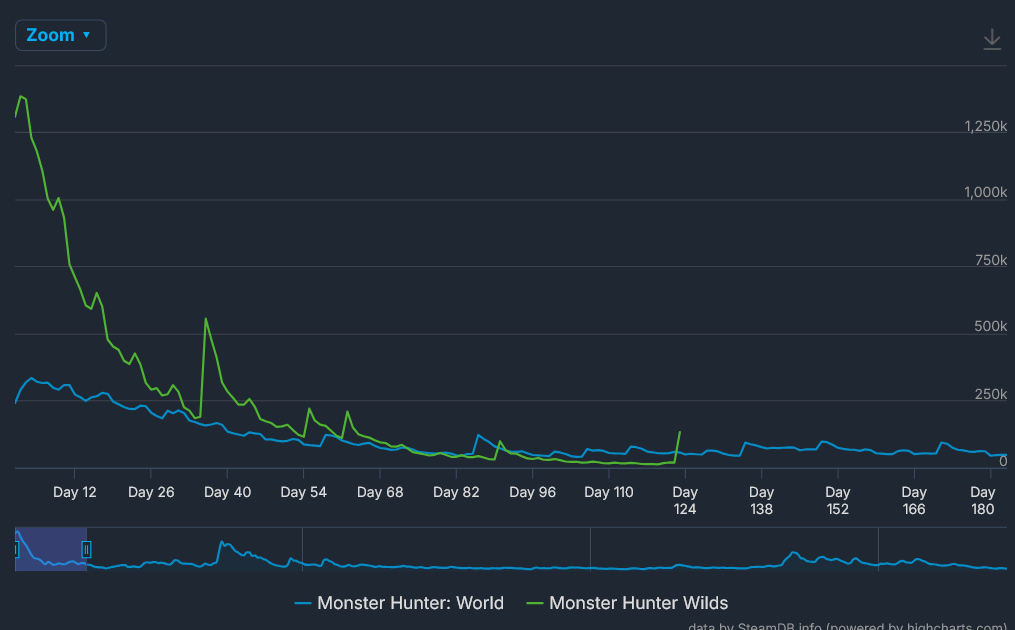Toggle the Monster Hunter: World series legend
This screenshot has height=630, width=1015.
pos(399,603)
